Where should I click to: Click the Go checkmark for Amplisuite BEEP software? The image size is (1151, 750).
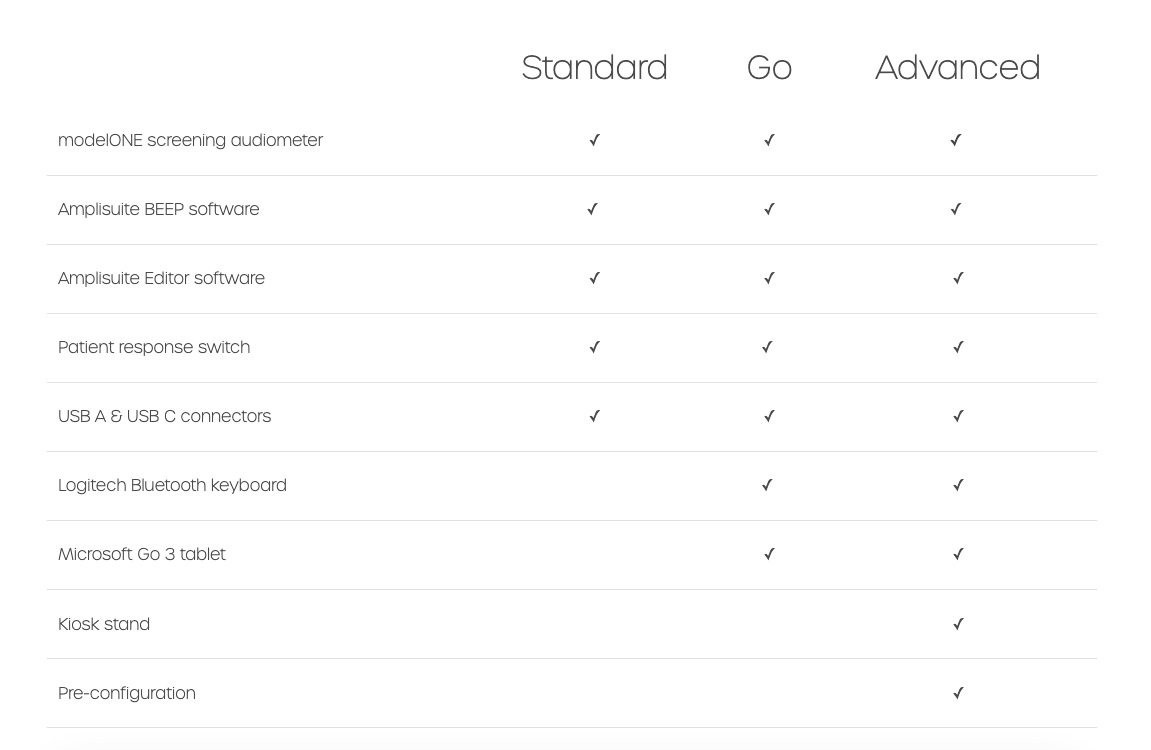769,209
